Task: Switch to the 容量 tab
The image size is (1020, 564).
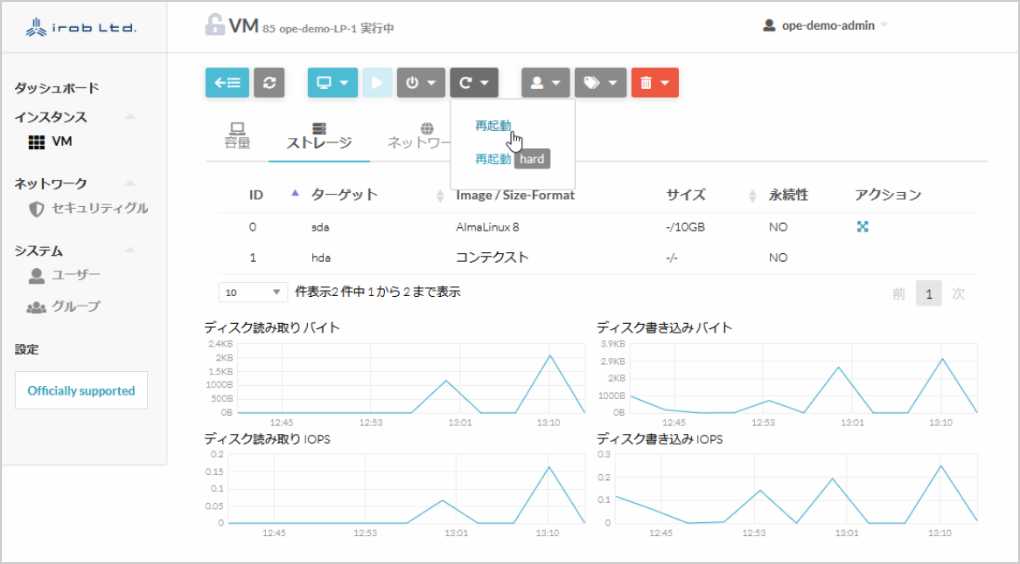Action: [x=237, y=136]
